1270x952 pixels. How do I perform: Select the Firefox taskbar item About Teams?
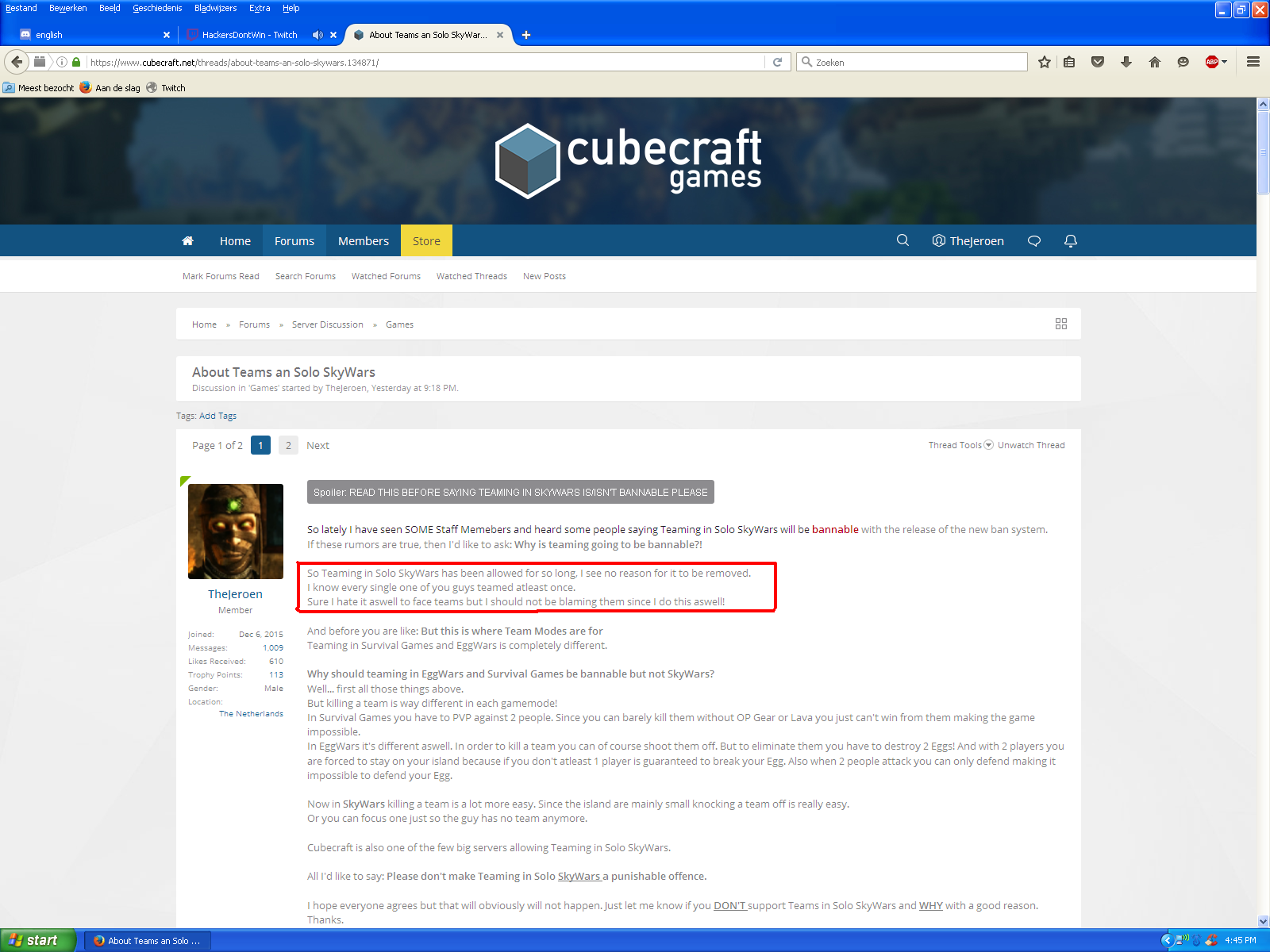148,940
